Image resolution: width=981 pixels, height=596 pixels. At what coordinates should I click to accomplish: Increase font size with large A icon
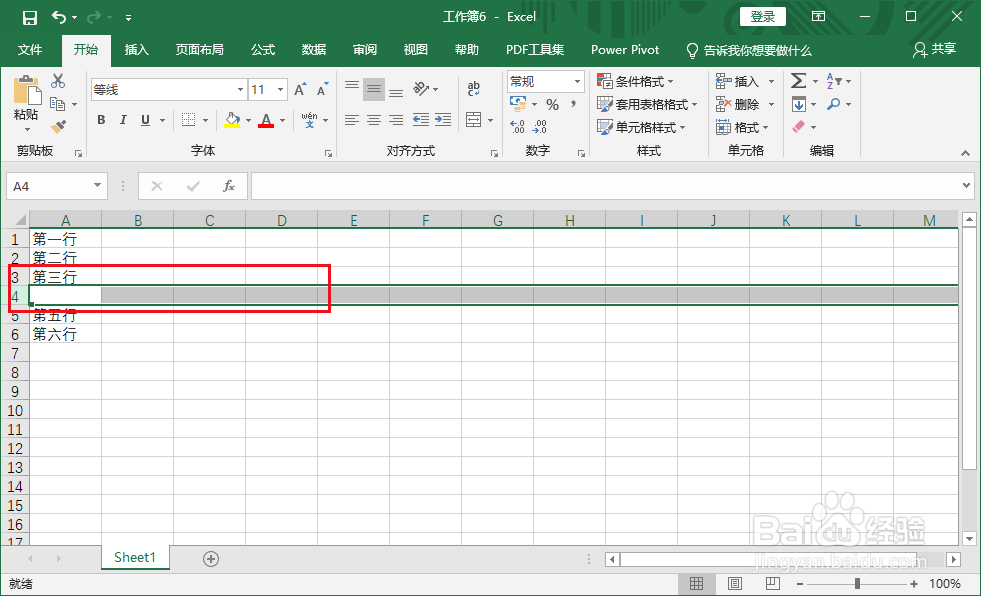(x=301, y=89)
